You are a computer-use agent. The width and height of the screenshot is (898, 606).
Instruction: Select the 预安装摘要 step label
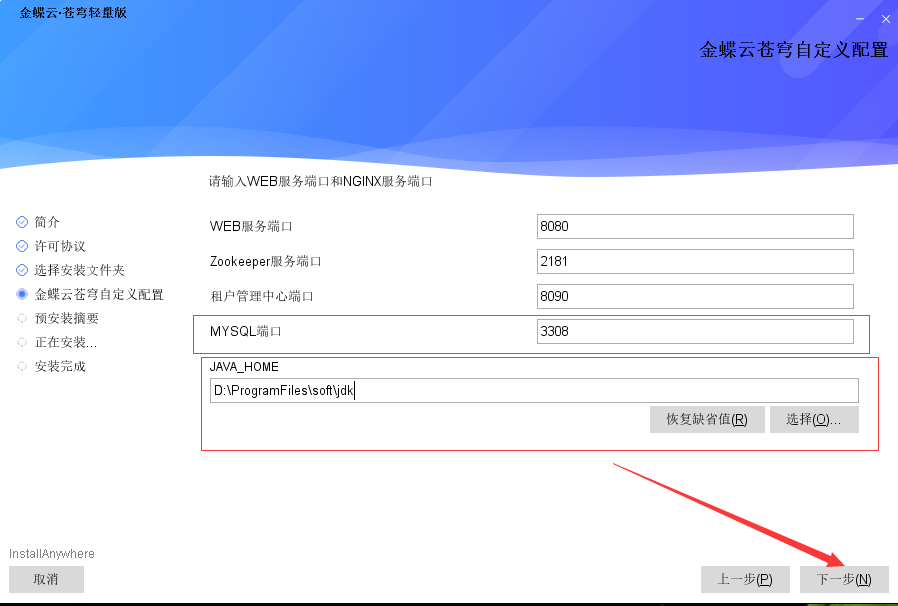[x=66, y=318]
